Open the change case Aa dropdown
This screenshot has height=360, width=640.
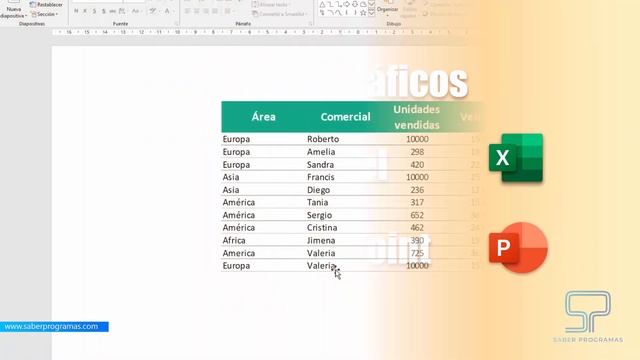point(136,11)
